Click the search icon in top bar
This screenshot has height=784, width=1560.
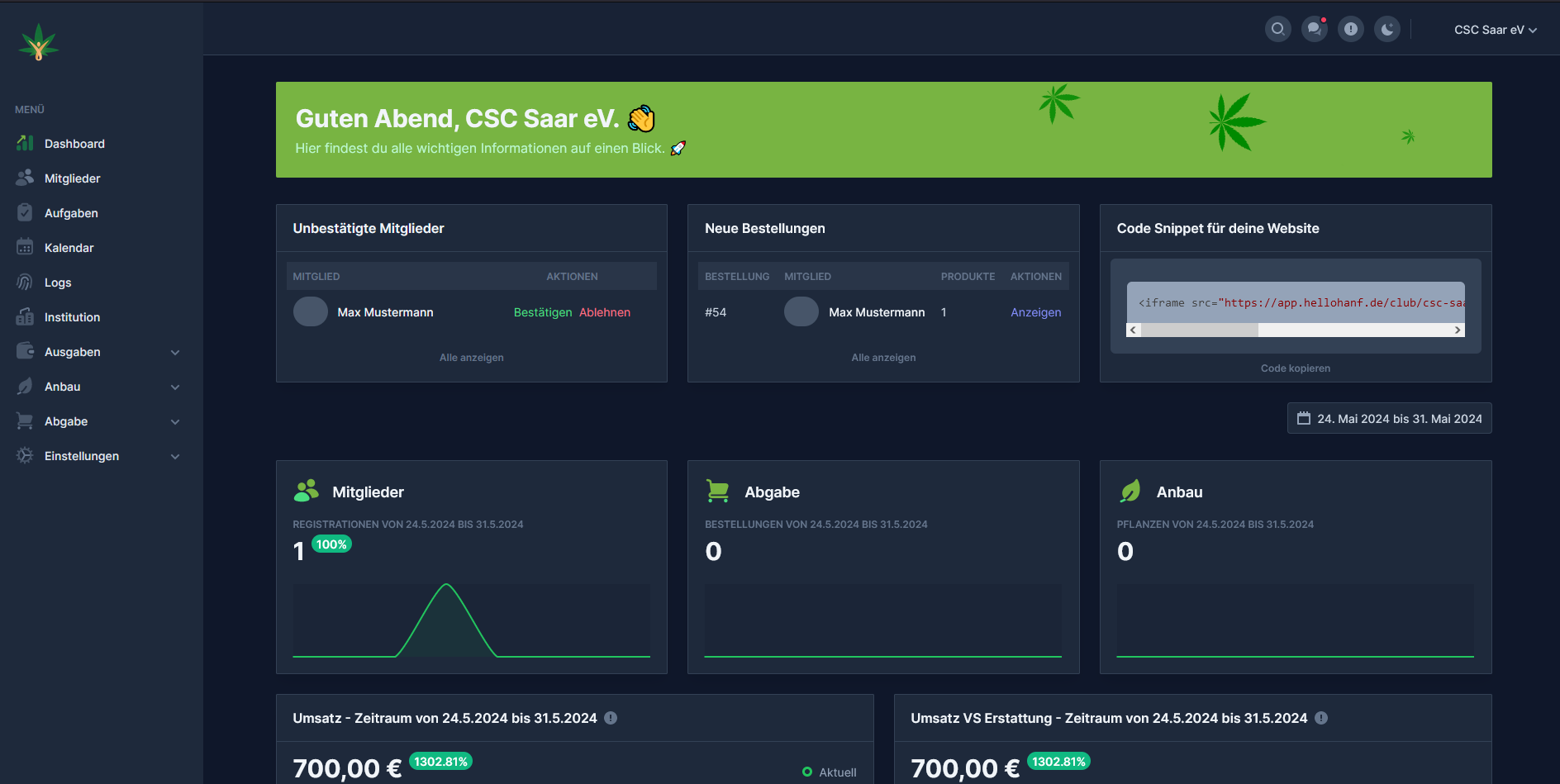[1277, 30]
